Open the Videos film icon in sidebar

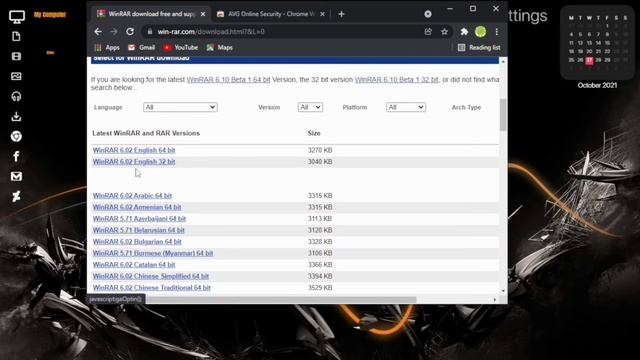pos(16,56)
